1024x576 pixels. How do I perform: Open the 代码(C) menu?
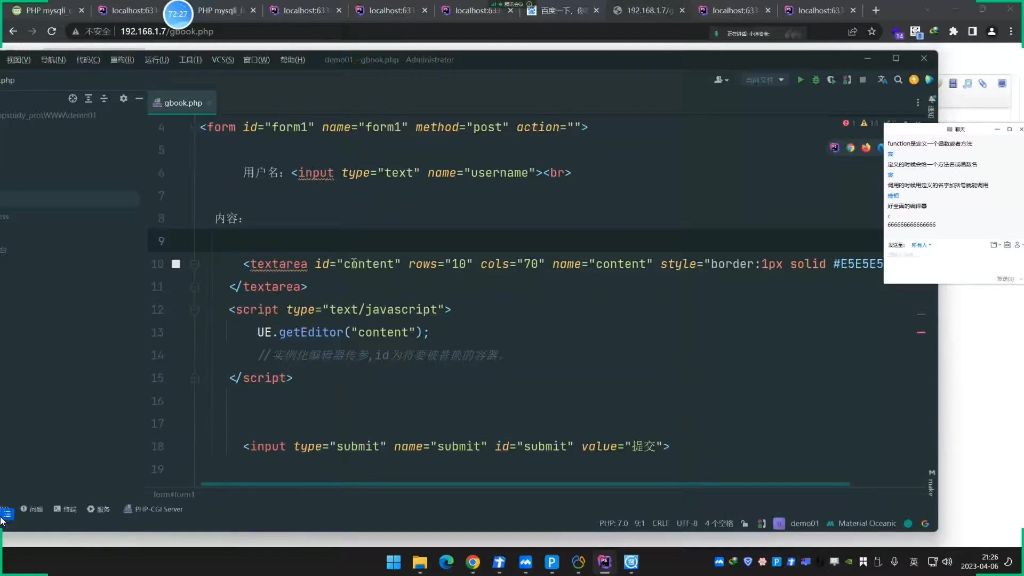[x=88, y=59]
